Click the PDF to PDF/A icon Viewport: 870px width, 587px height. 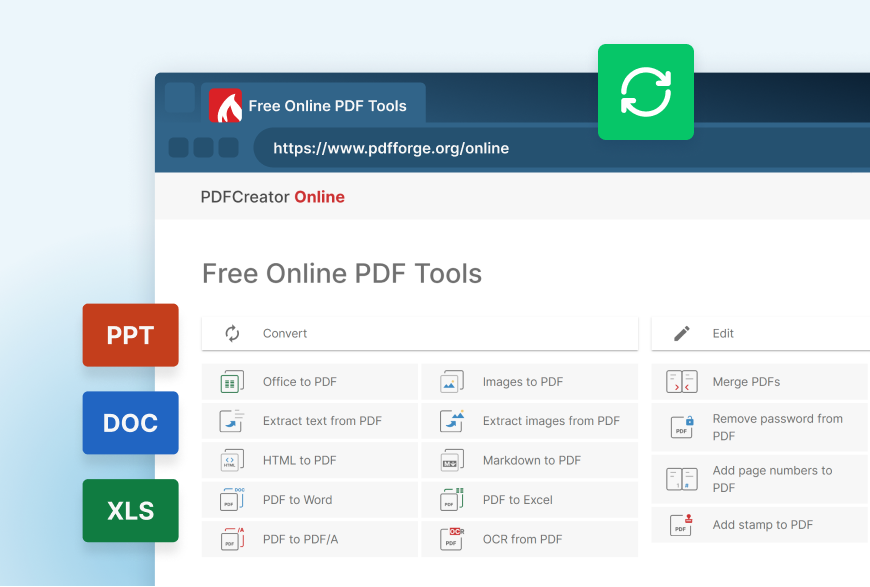pos(232,539)
